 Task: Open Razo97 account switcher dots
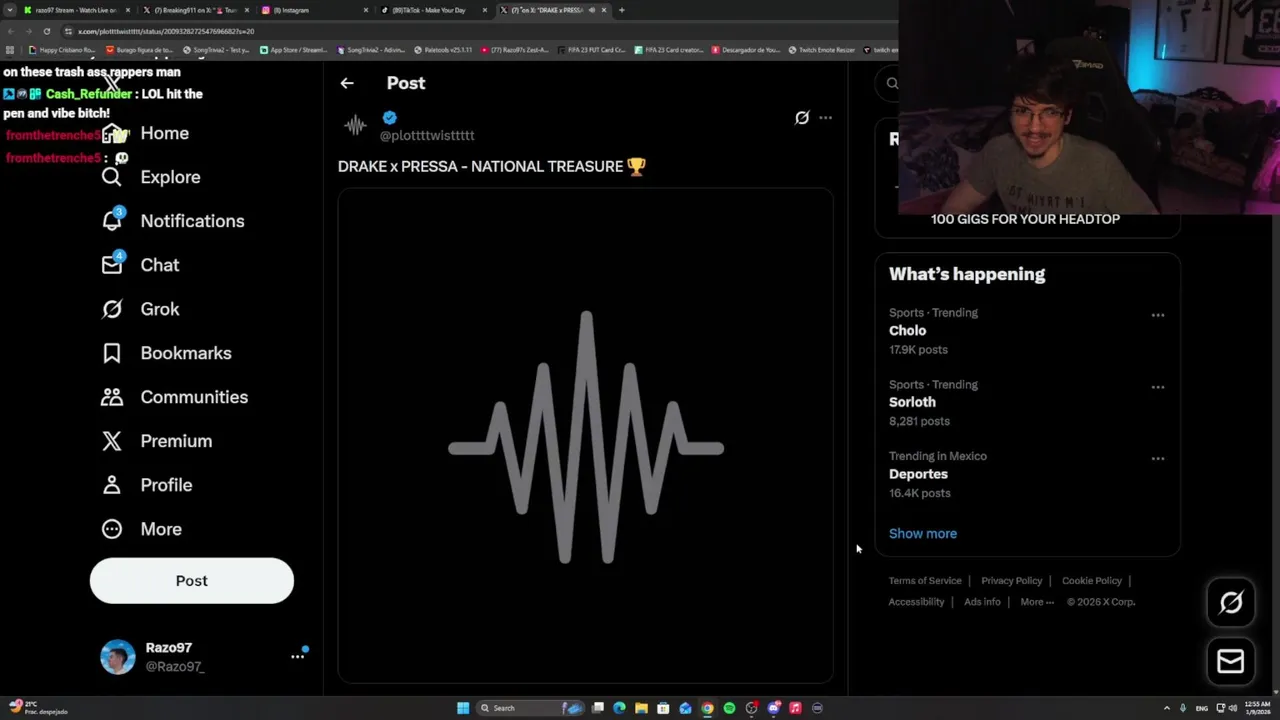(298, 656)
